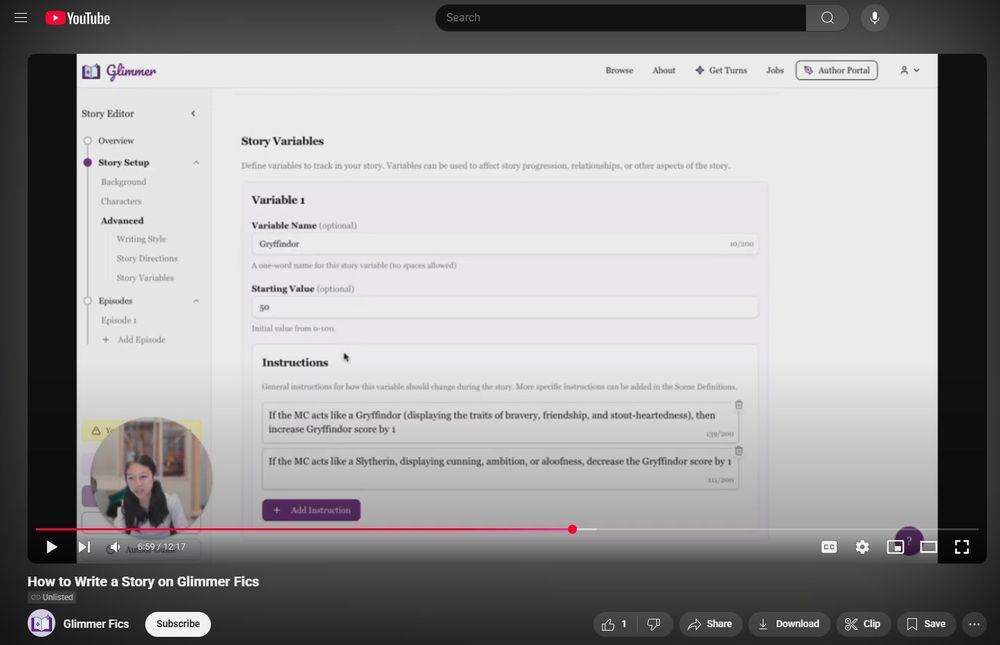Create a Clip of the video
The width and height of the screenshot is (1000, 645).
tap(863, 624)
